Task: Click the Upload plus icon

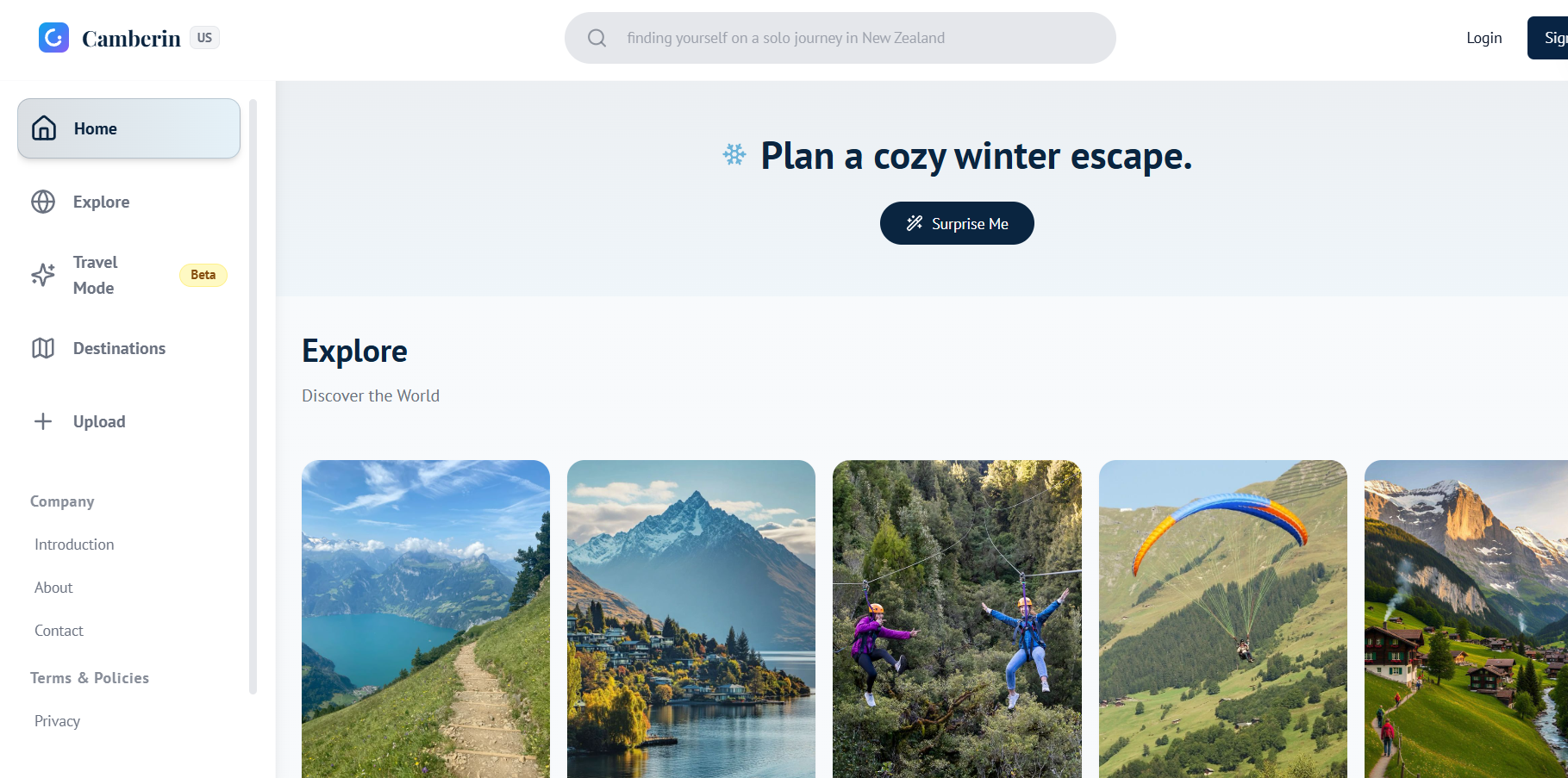Action: [43, 421]
